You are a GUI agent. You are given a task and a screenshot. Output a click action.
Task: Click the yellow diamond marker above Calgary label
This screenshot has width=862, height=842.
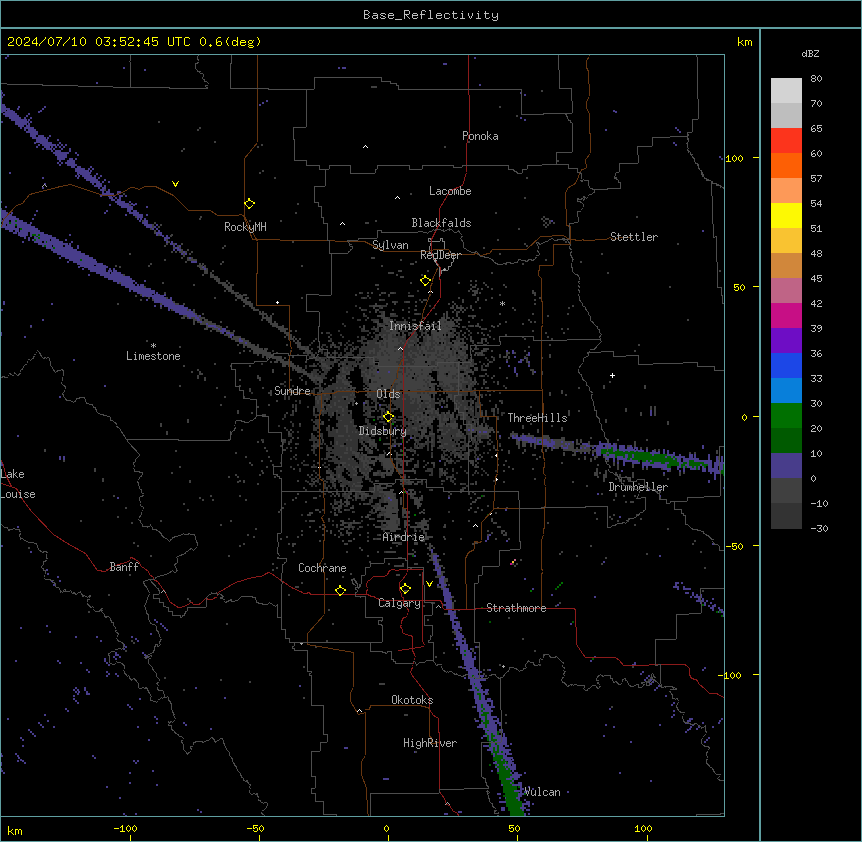405,589
